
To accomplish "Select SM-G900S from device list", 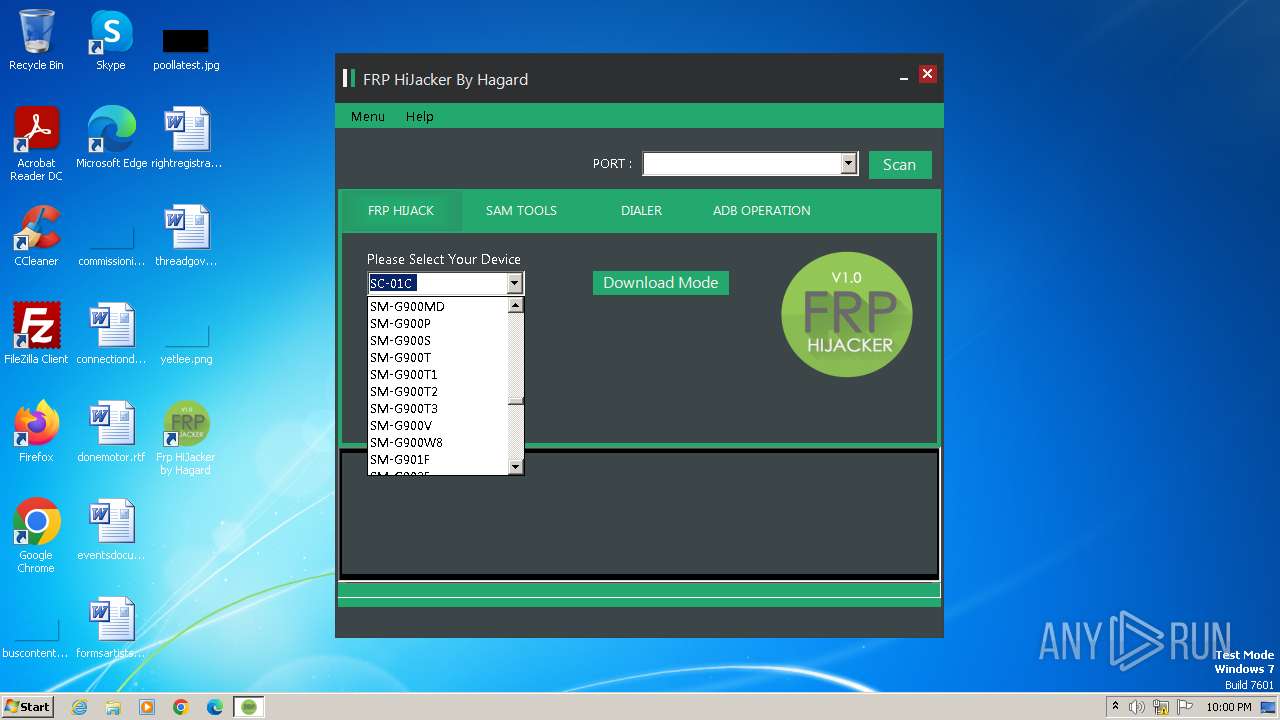I will tap(438, 340).
